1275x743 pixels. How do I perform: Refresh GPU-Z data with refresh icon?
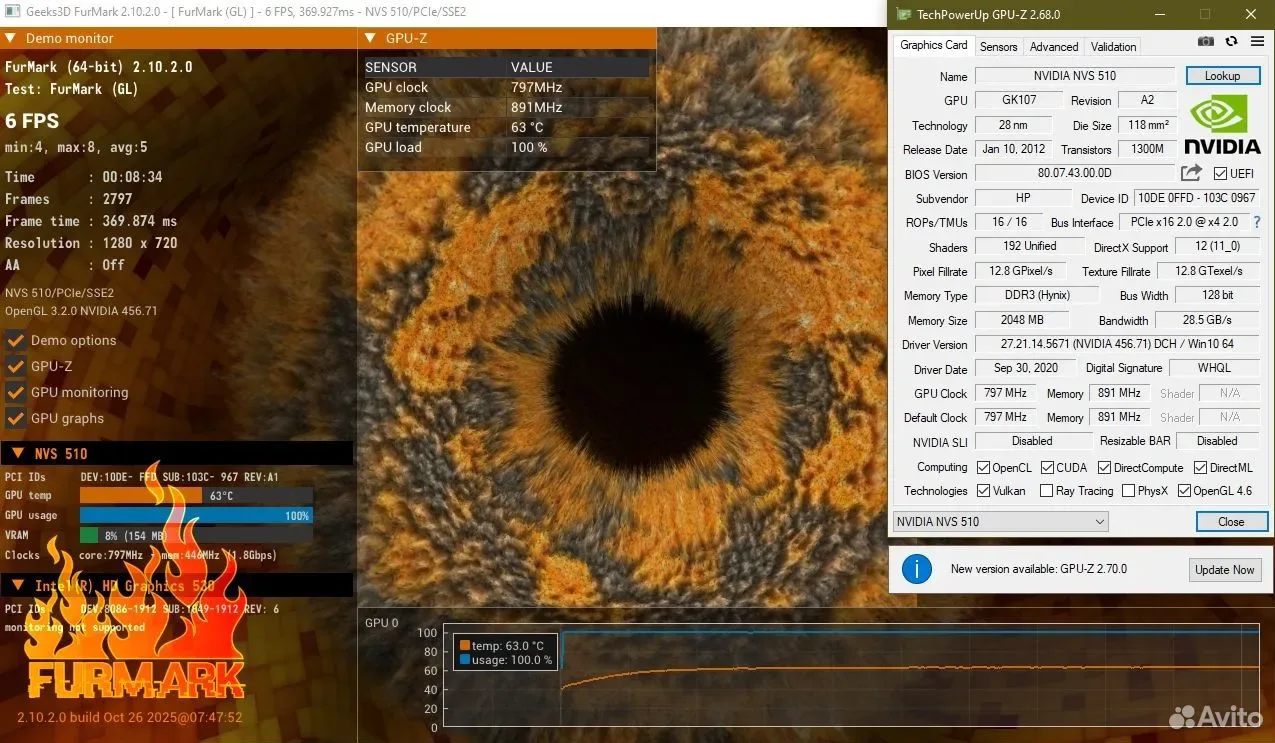pyautogui.click(x=1231, y=41)
